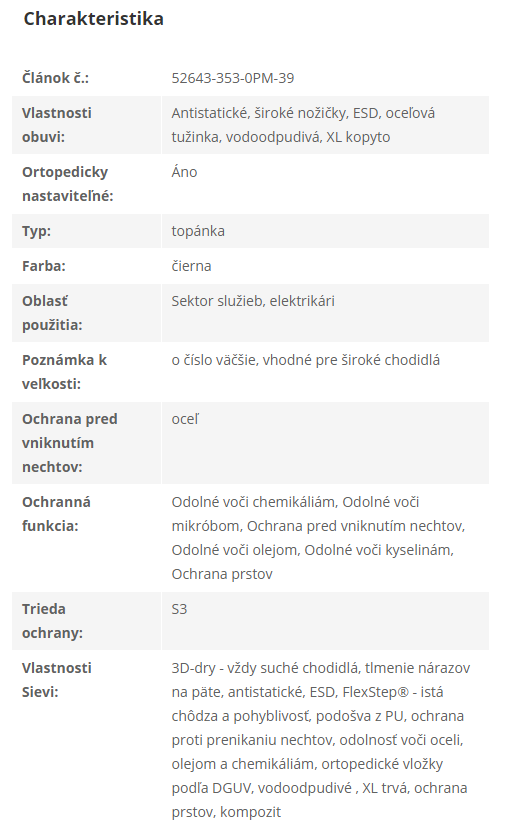The width and height of the screenshot is (506, 827).
Task: Click the Typ row label
Action: point(36,231)
